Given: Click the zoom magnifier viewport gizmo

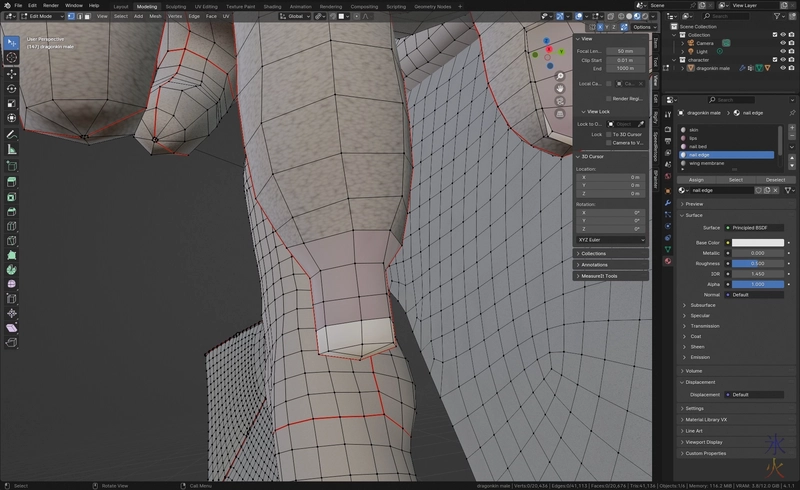Looking at the screenshot, I should pos(560,76).
